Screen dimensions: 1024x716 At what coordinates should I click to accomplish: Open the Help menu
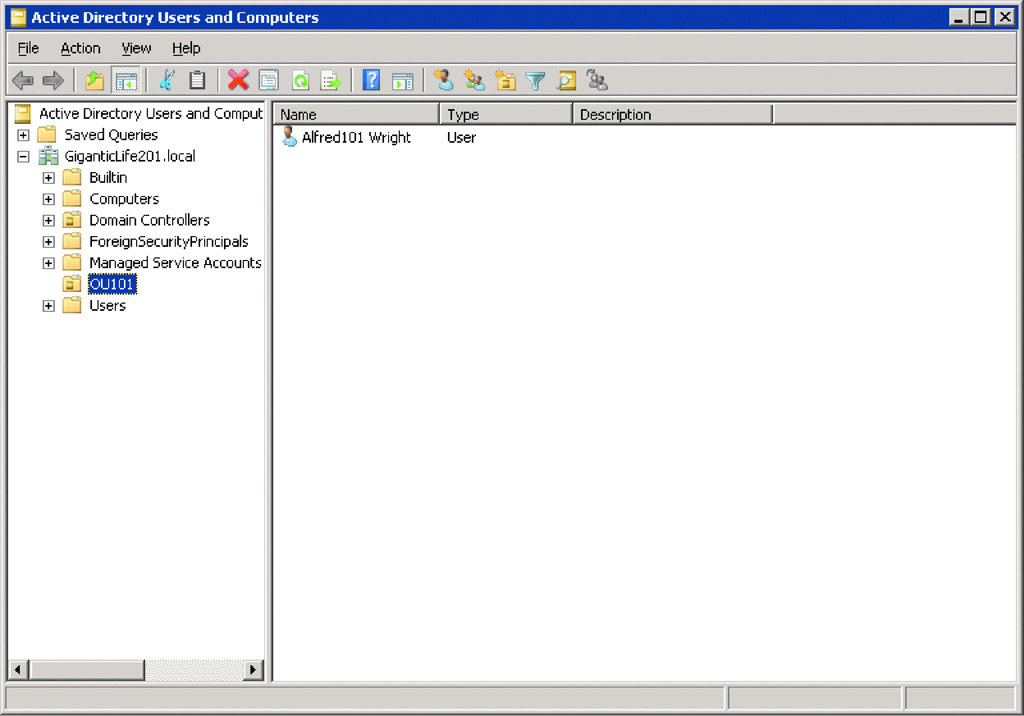[x=186, y=48]
